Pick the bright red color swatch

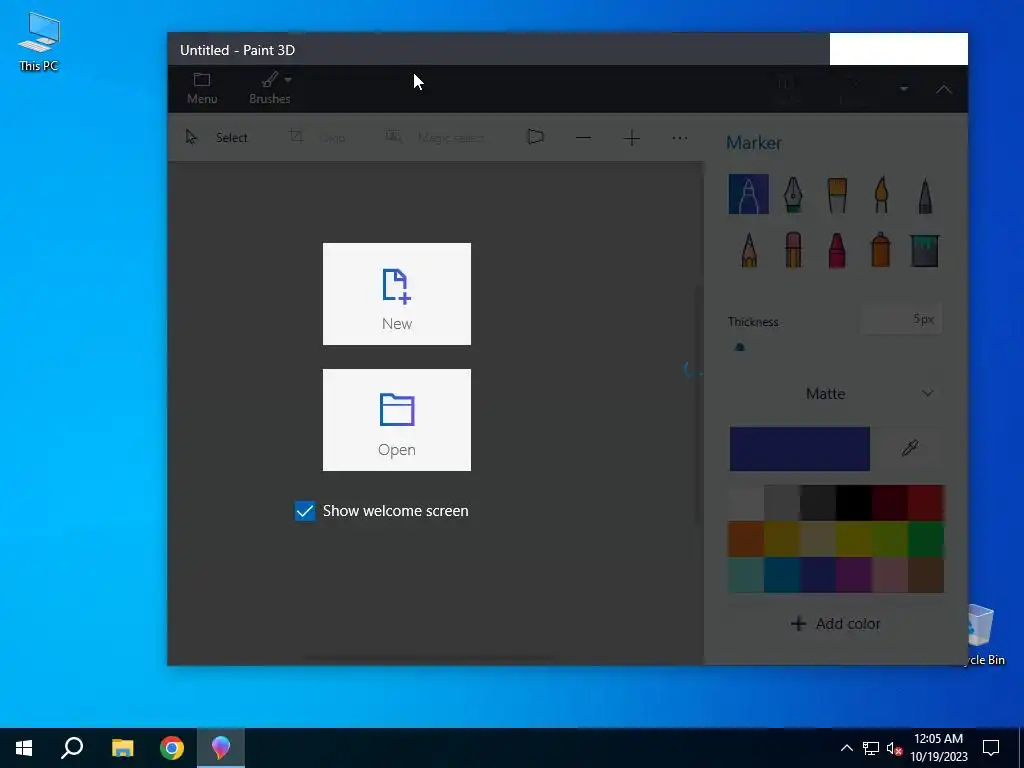point(925,503)
